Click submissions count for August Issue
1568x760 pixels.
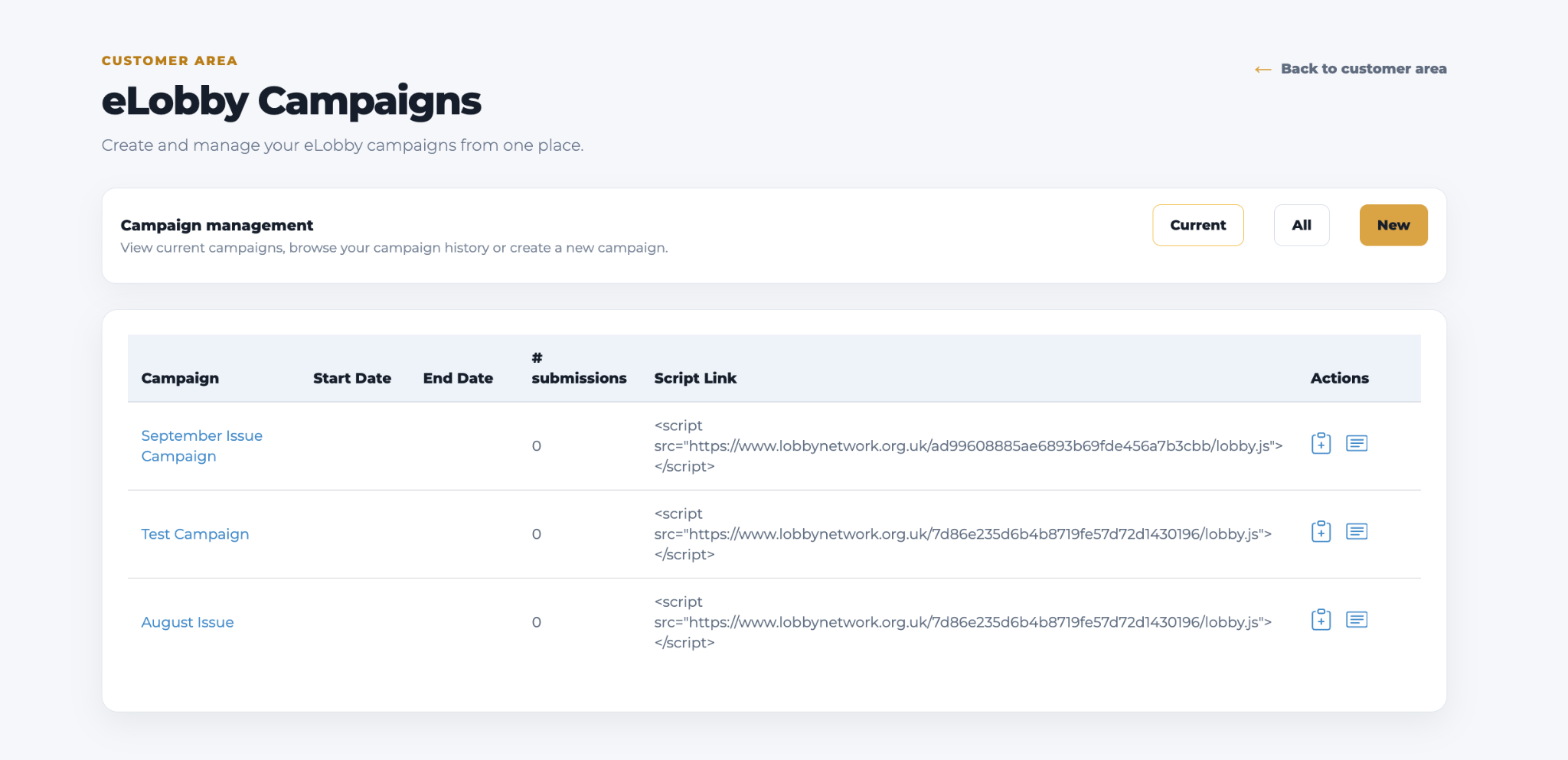tap(537, 622)
